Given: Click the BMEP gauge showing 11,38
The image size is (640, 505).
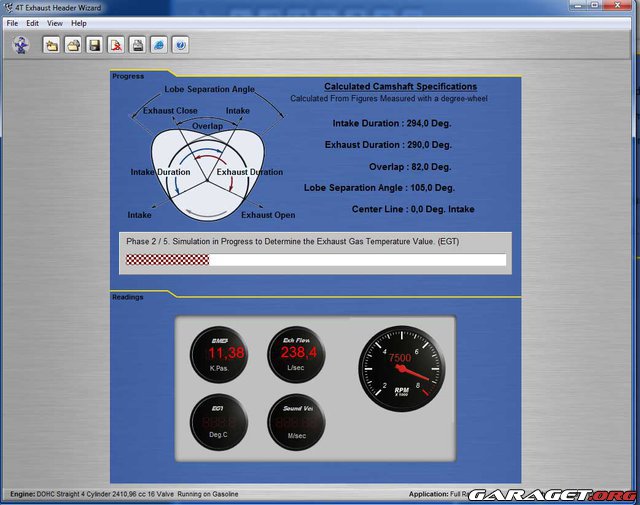Looking at the screenshot, I should 219,355.
